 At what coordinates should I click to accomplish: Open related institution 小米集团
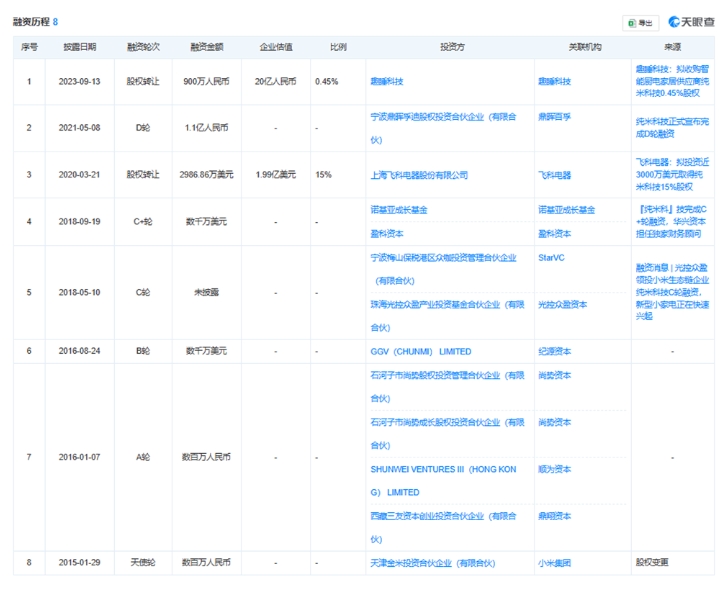pyautogui.click(x=554, y=563)
